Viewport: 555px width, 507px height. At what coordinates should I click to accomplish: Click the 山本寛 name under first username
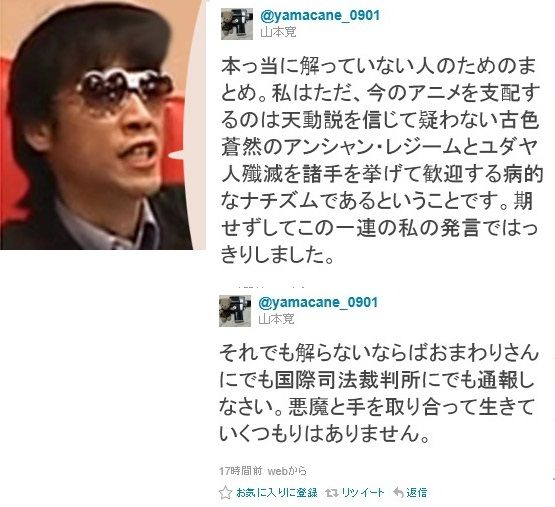point(278,32)
